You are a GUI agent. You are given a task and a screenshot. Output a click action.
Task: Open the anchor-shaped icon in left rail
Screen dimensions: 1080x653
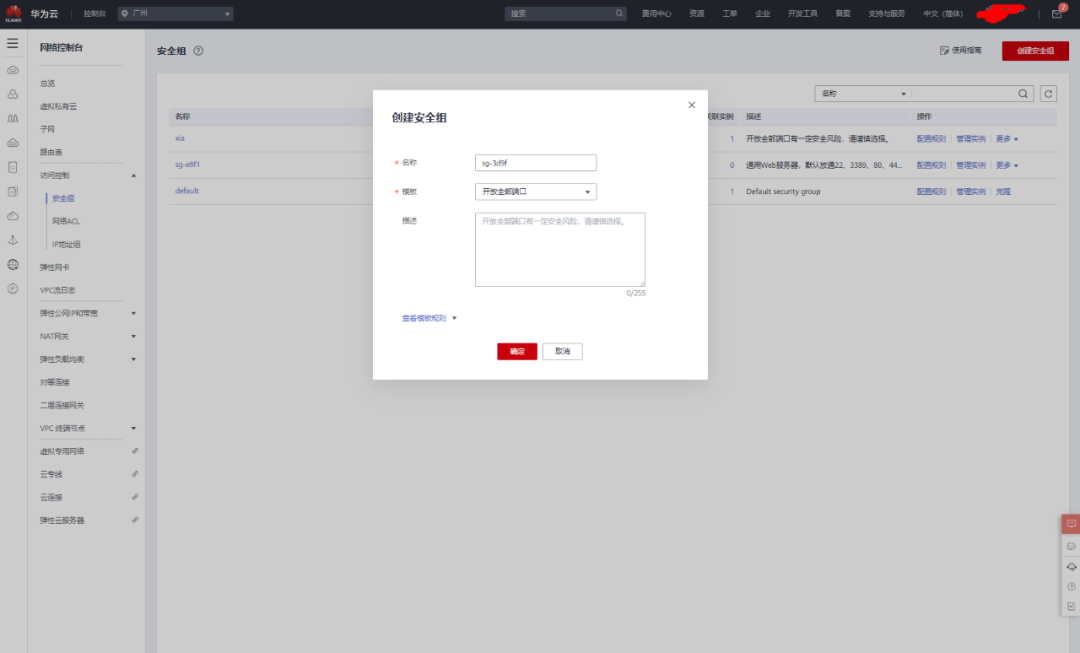click(12, 240)
